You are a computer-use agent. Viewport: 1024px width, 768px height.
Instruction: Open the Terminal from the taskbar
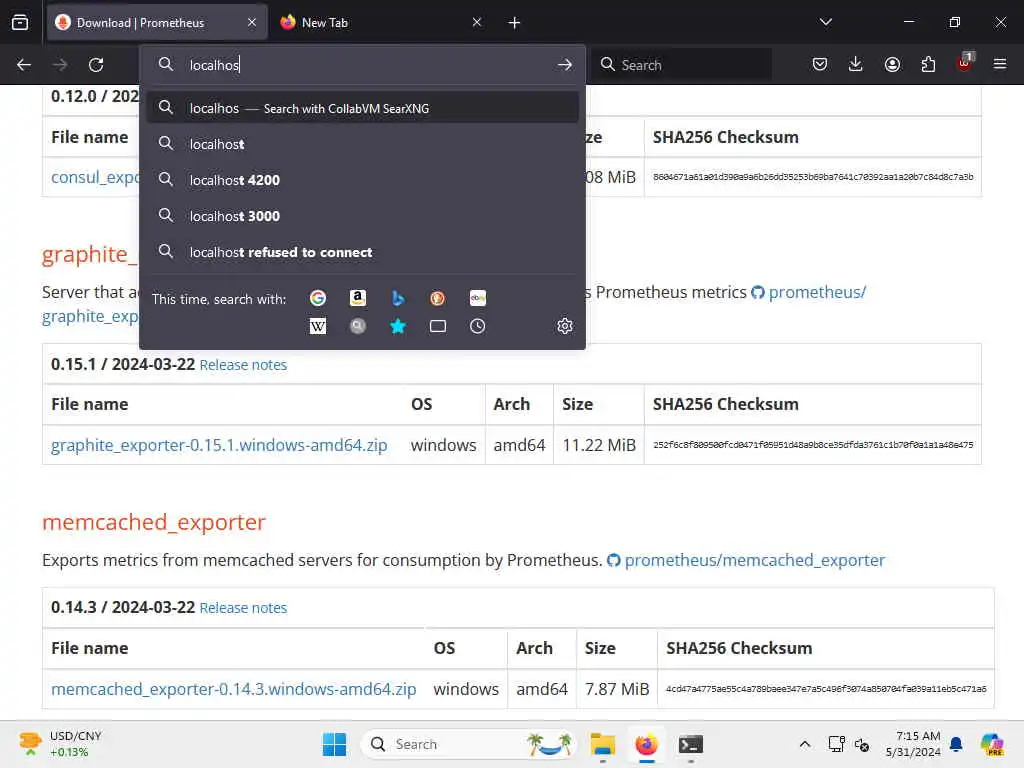pos(690,744)
